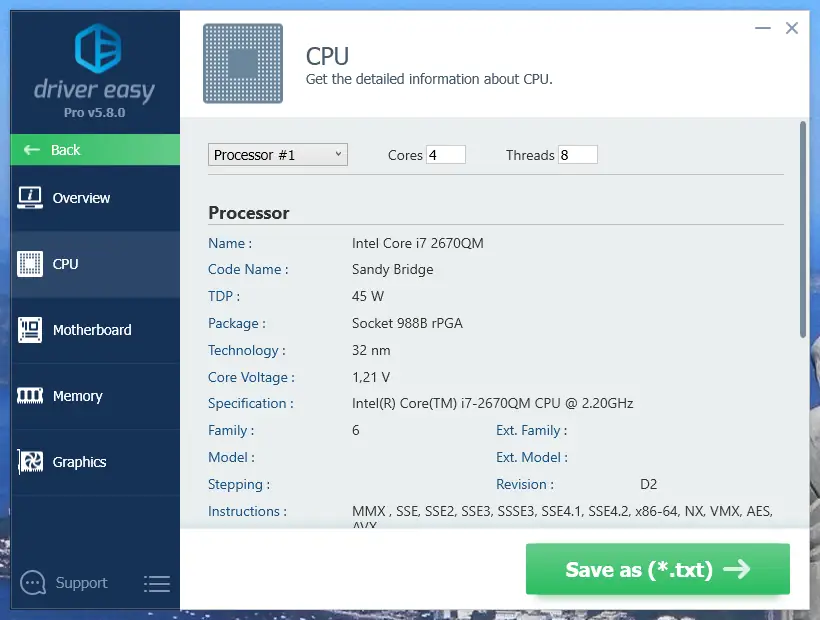Screen dimensions: 820x620
Task: Go Back using the green button
Action: pos(95,150)
